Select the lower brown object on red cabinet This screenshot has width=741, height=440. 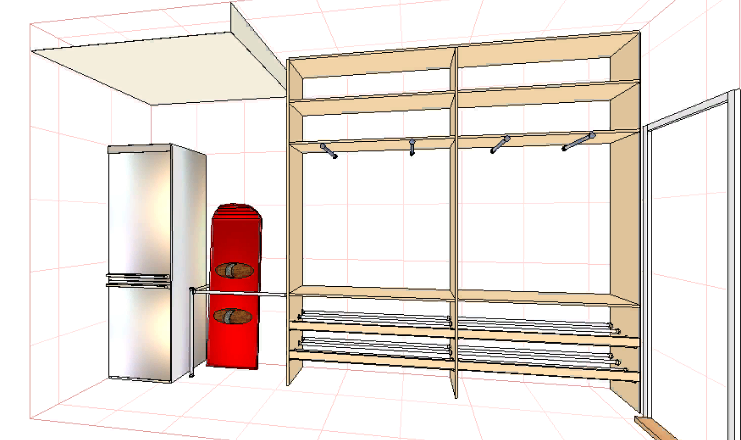point(236,316)
